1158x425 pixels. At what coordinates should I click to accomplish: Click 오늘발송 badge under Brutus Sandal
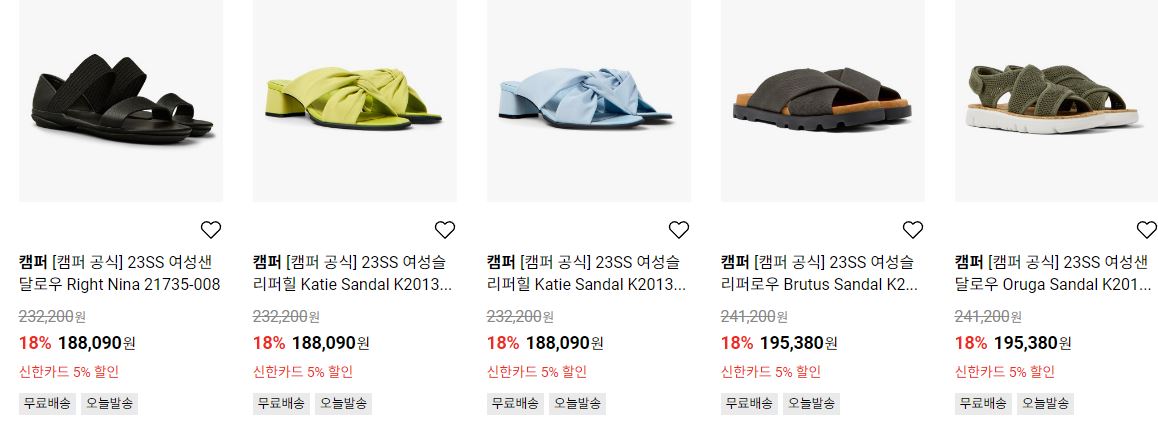pyautogui.click(x=811, y=404)
